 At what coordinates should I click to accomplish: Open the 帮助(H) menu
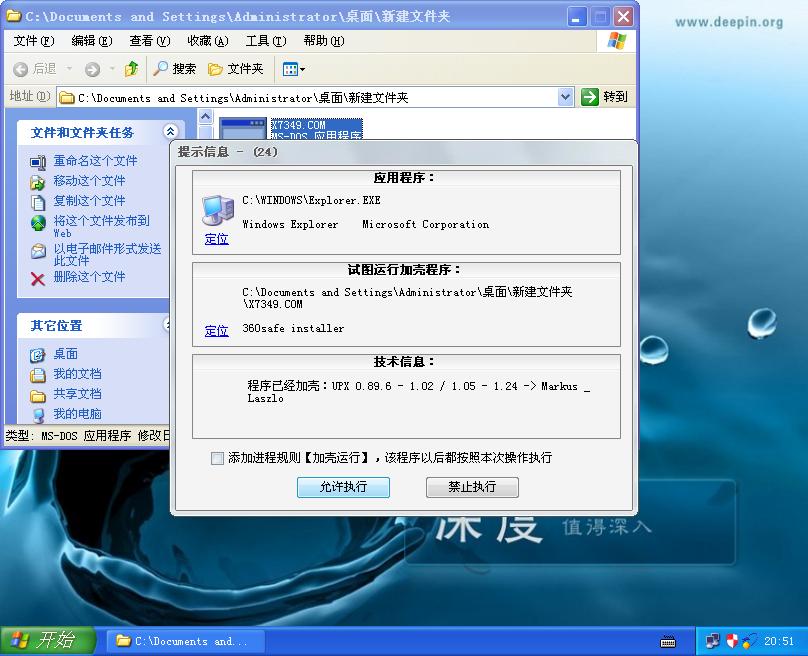pyautogui.click(x=324, y=41)
